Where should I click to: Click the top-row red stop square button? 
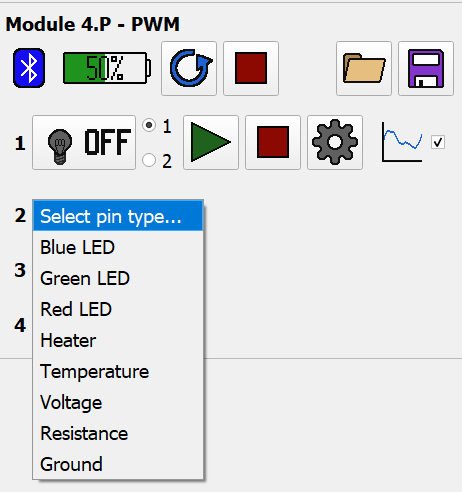click(x=251, y=68)
